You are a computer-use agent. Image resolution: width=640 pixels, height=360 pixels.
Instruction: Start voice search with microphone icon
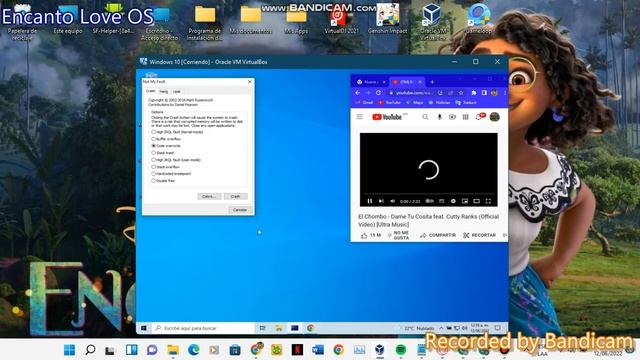pos(439,117)
